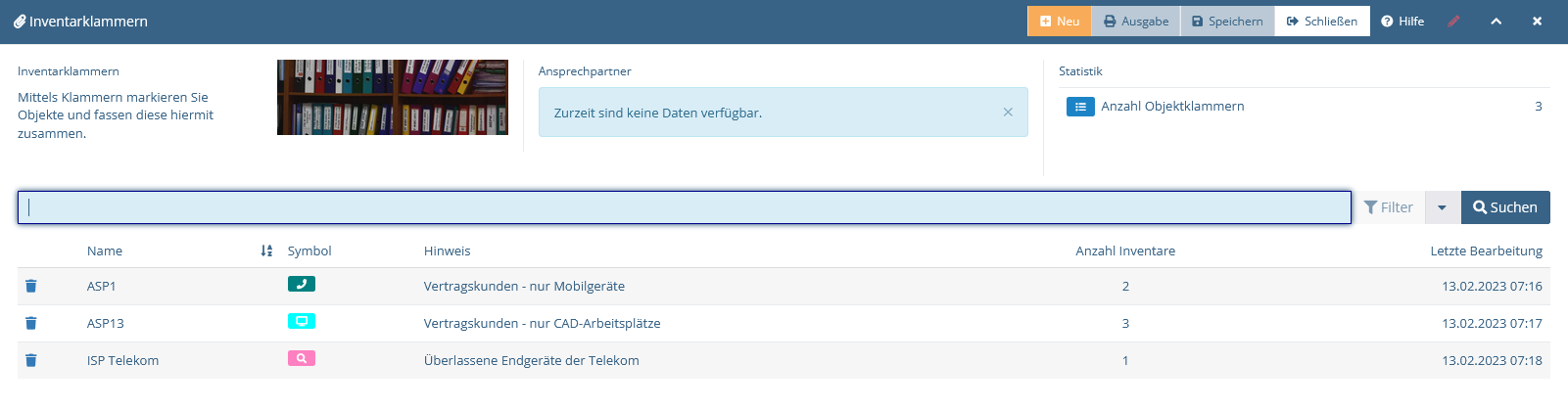The width and height of the screenshot is (1568, 410).
Task: Collapse the panel with the up chevron
Action: pos(1497,21)
